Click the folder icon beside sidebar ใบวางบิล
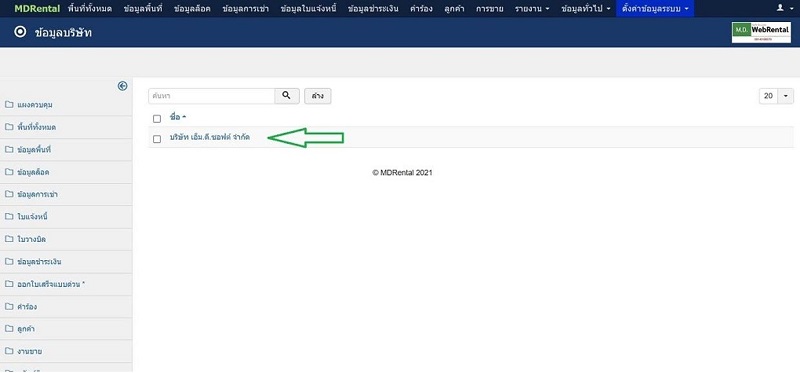This screenshot has height=373, width=800. tap(9, 239)
